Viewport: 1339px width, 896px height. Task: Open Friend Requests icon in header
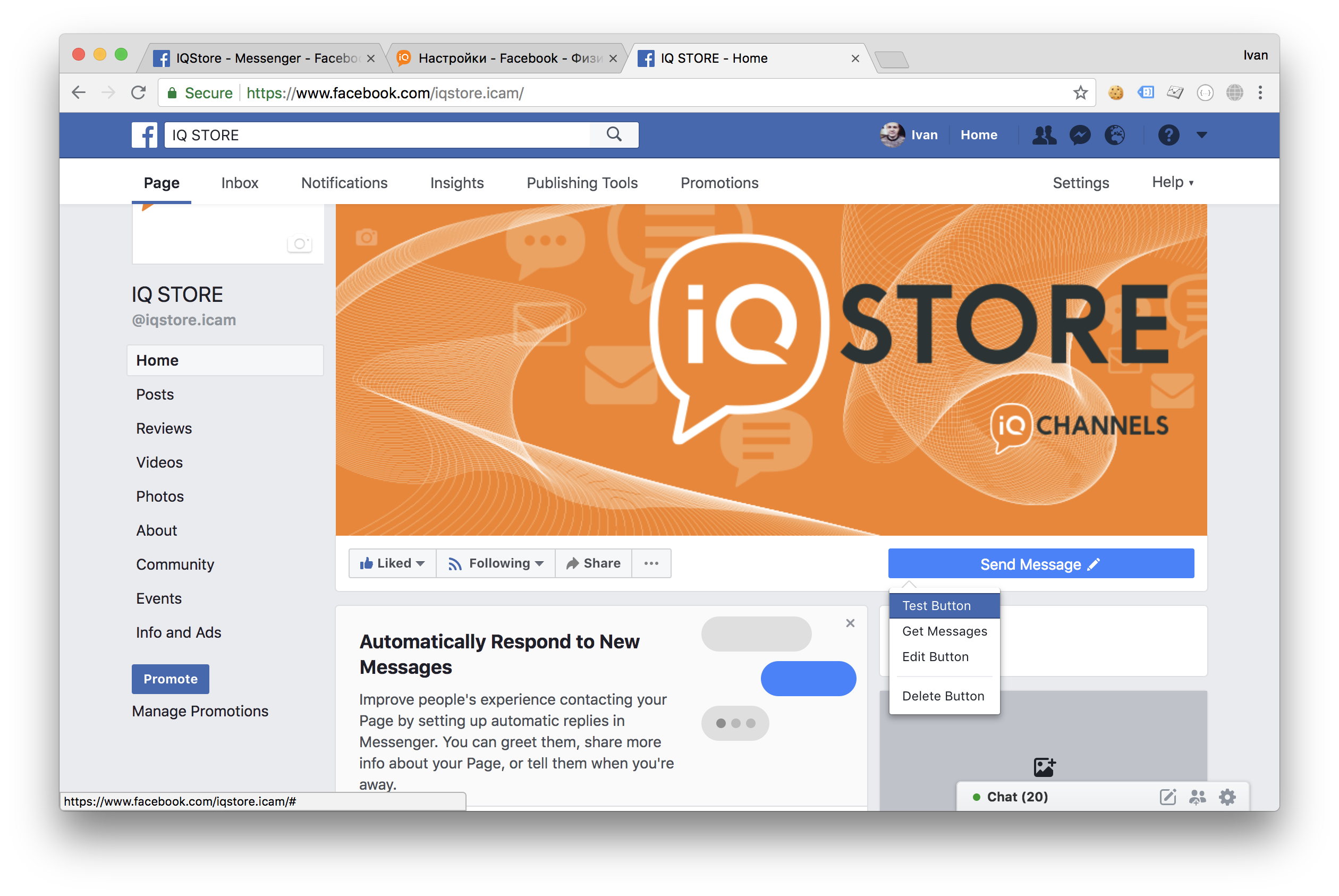click(1044, 136)
